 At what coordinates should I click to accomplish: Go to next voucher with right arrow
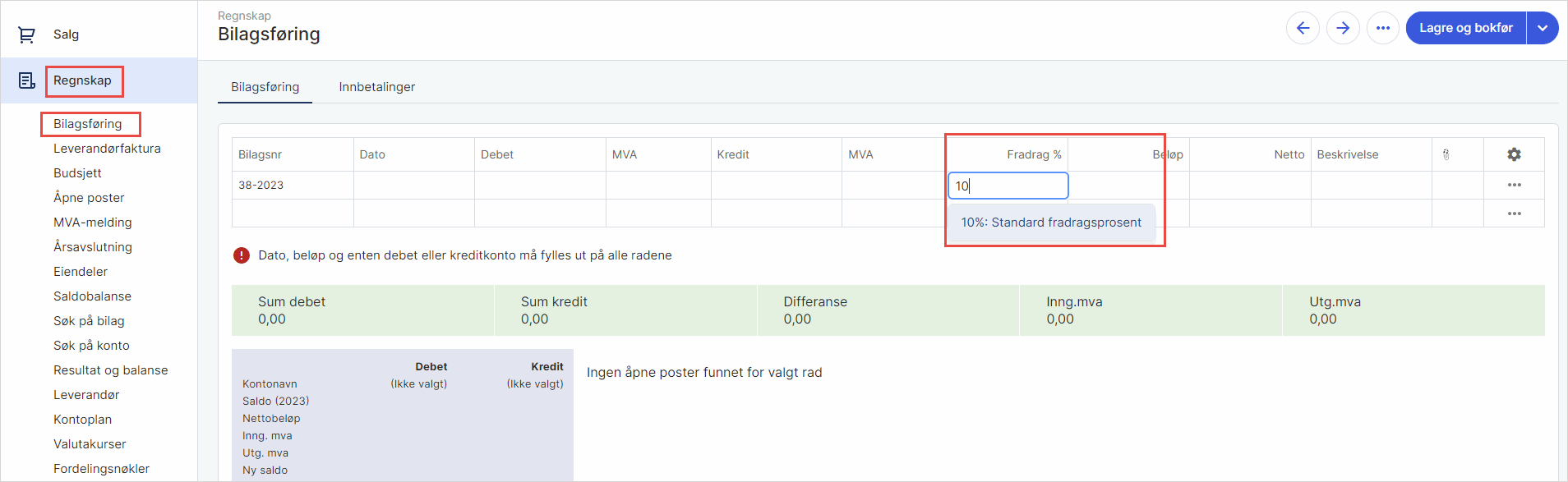click(x=1343, y=28)
